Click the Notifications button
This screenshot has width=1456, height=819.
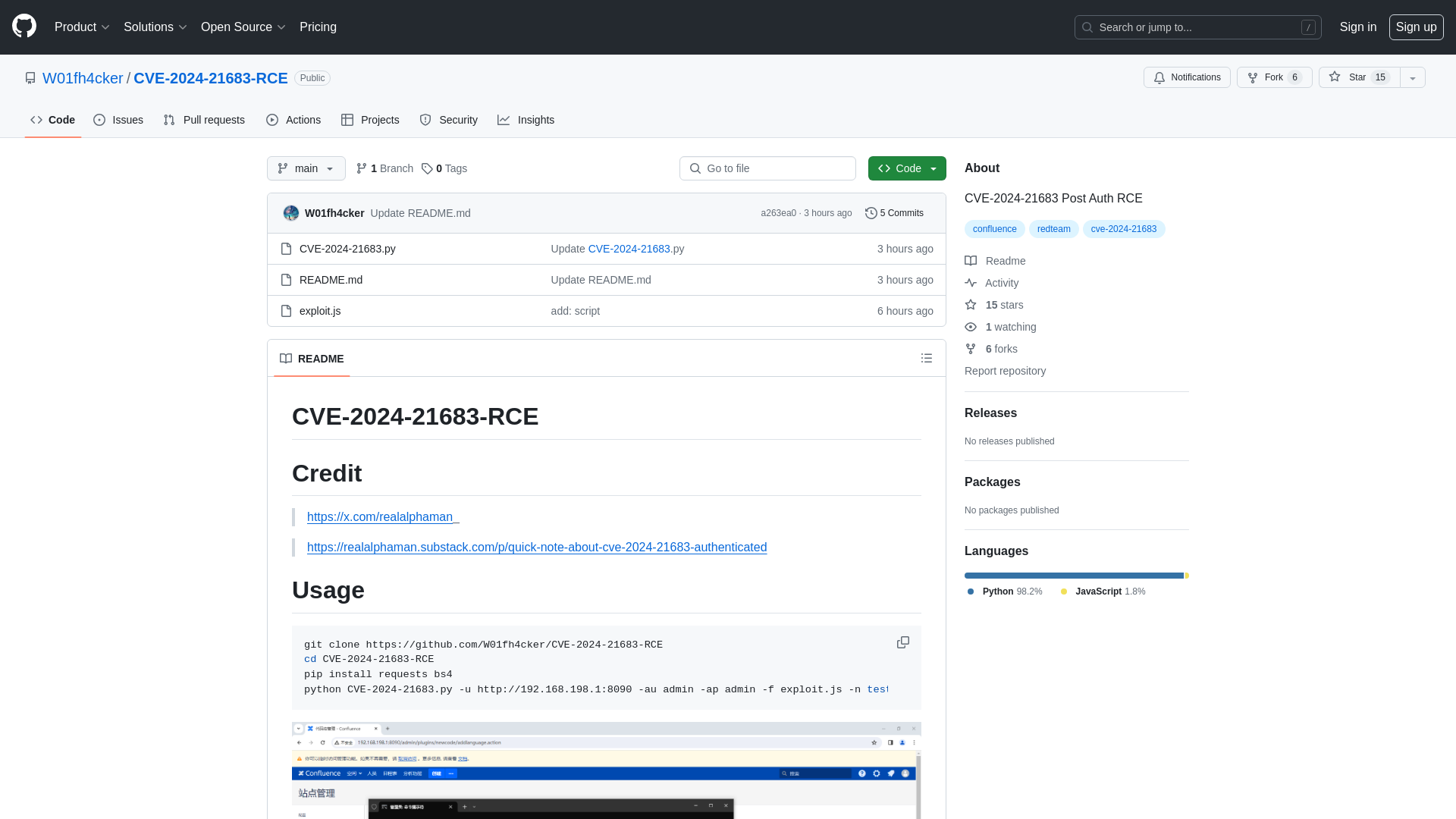coord(1187,77)
